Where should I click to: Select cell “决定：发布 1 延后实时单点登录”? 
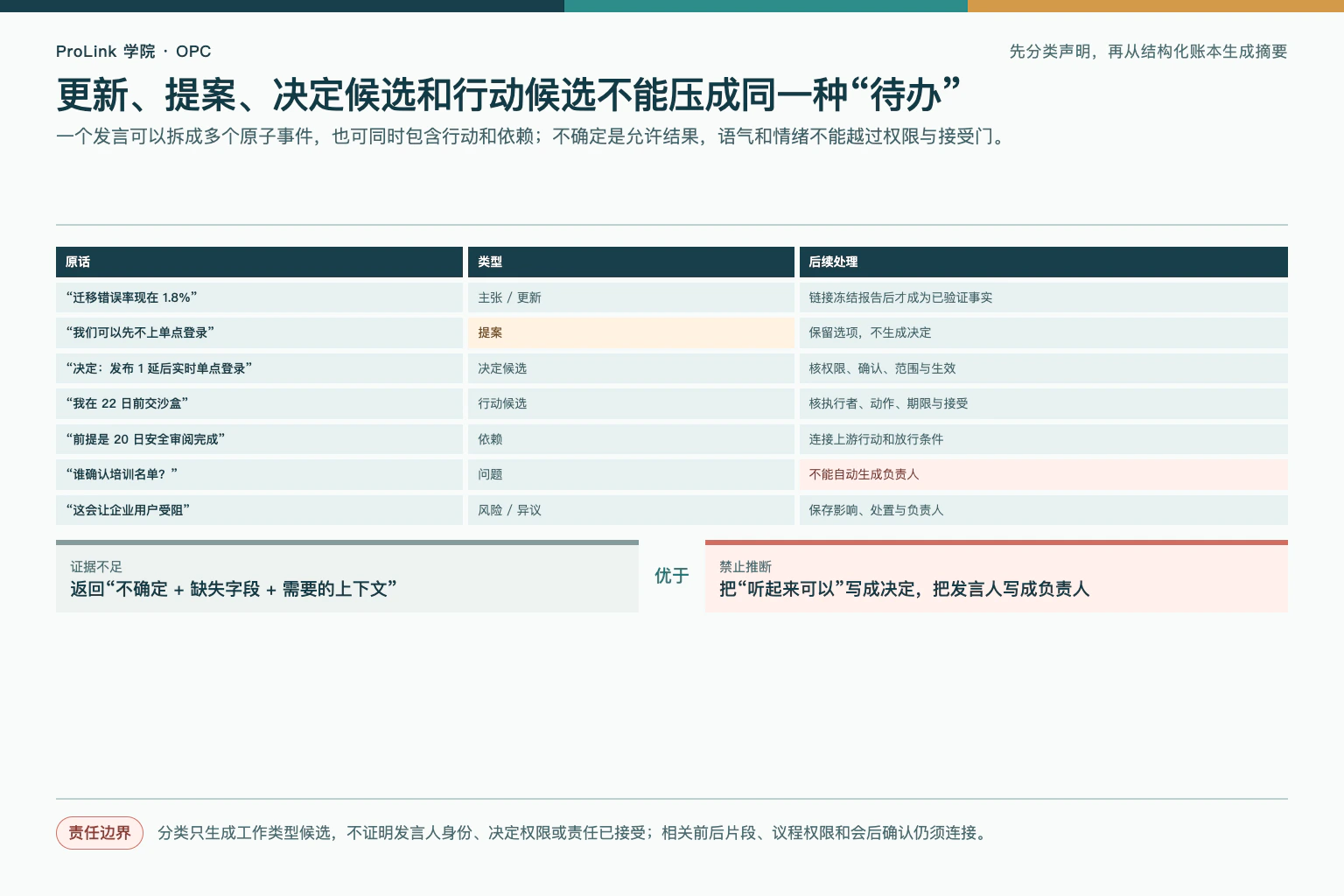pyautogui.click(x=259, y=368)
